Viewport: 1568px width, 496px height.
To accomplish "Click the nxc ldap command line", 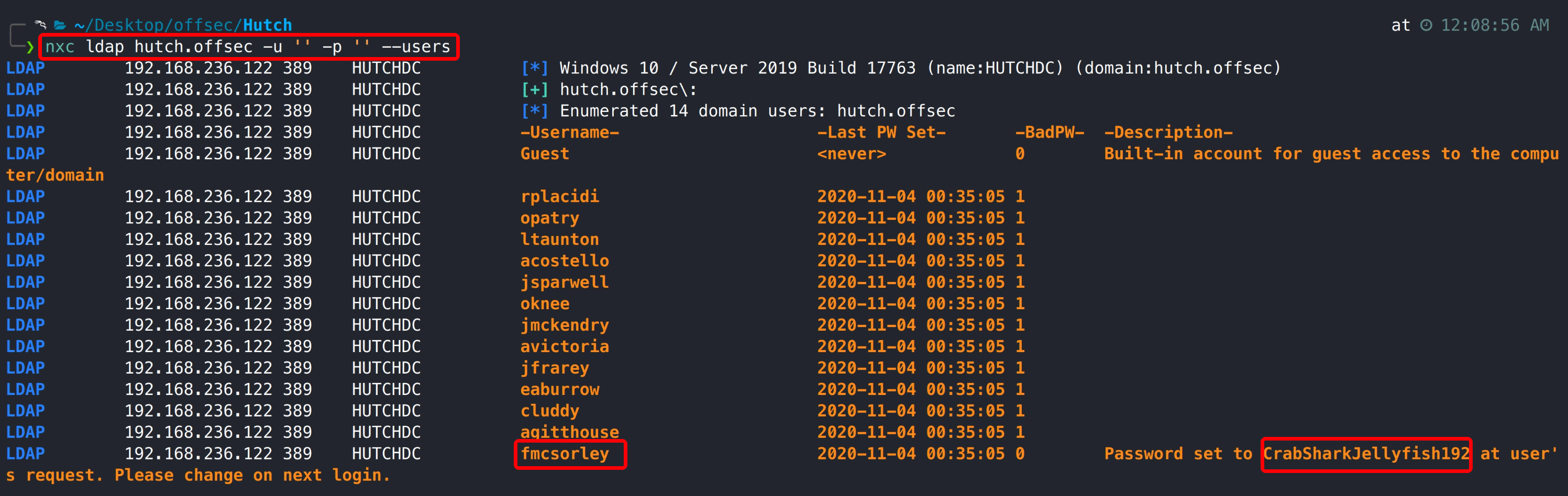I will [x=248, y=47].
